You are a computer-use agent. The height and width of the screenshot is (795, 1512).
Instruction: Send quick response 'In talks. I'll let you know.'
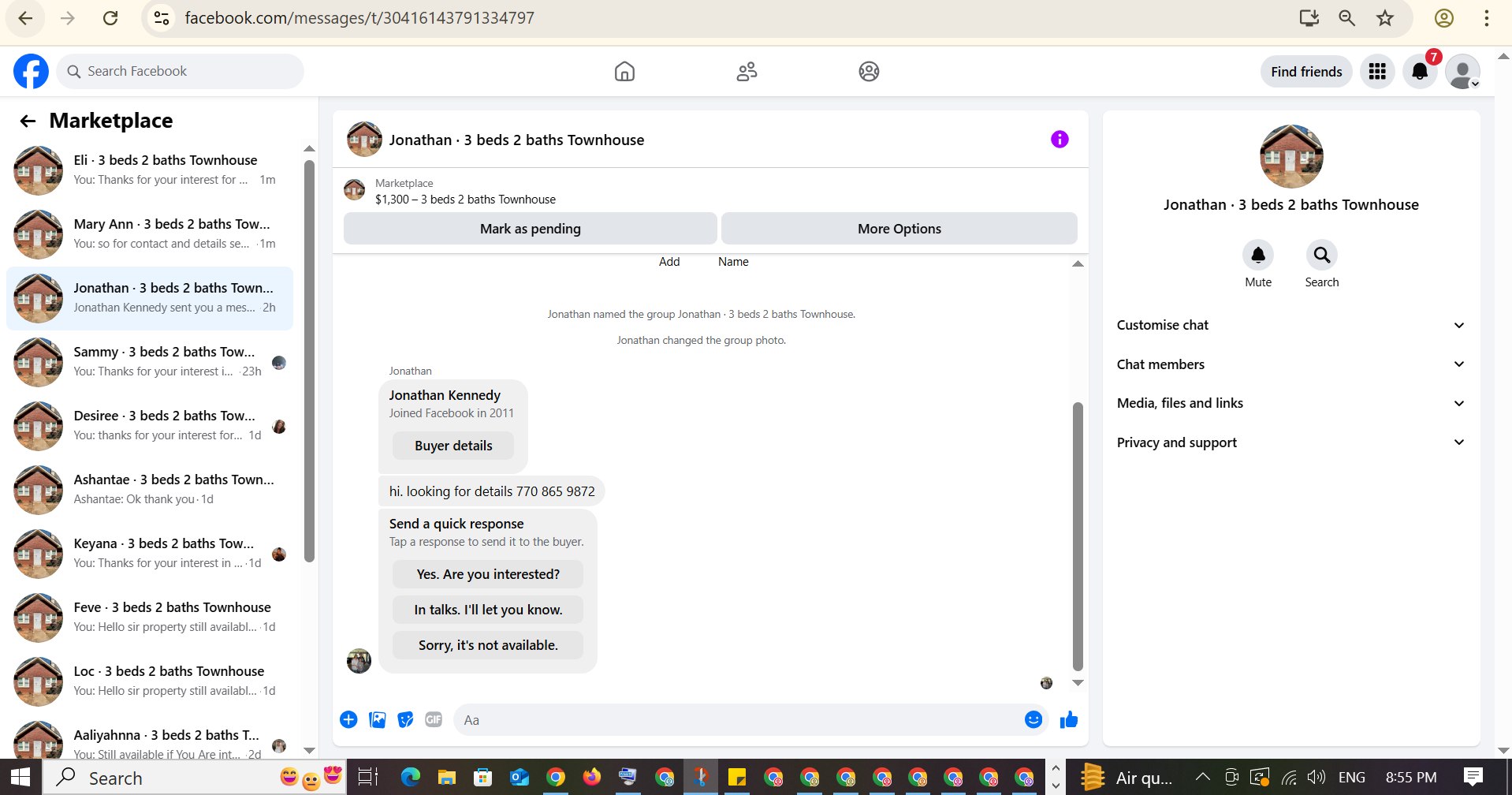488,610
